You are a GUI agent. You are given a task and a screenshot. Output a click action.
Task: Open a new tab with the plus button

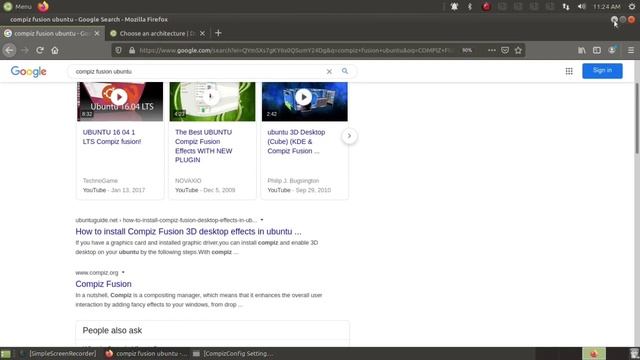pos(218,33)
